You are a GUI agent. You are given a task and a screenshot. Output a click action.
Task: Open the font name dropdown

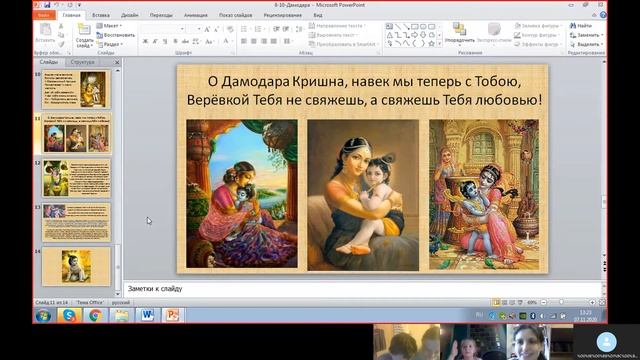coord(182,29)
